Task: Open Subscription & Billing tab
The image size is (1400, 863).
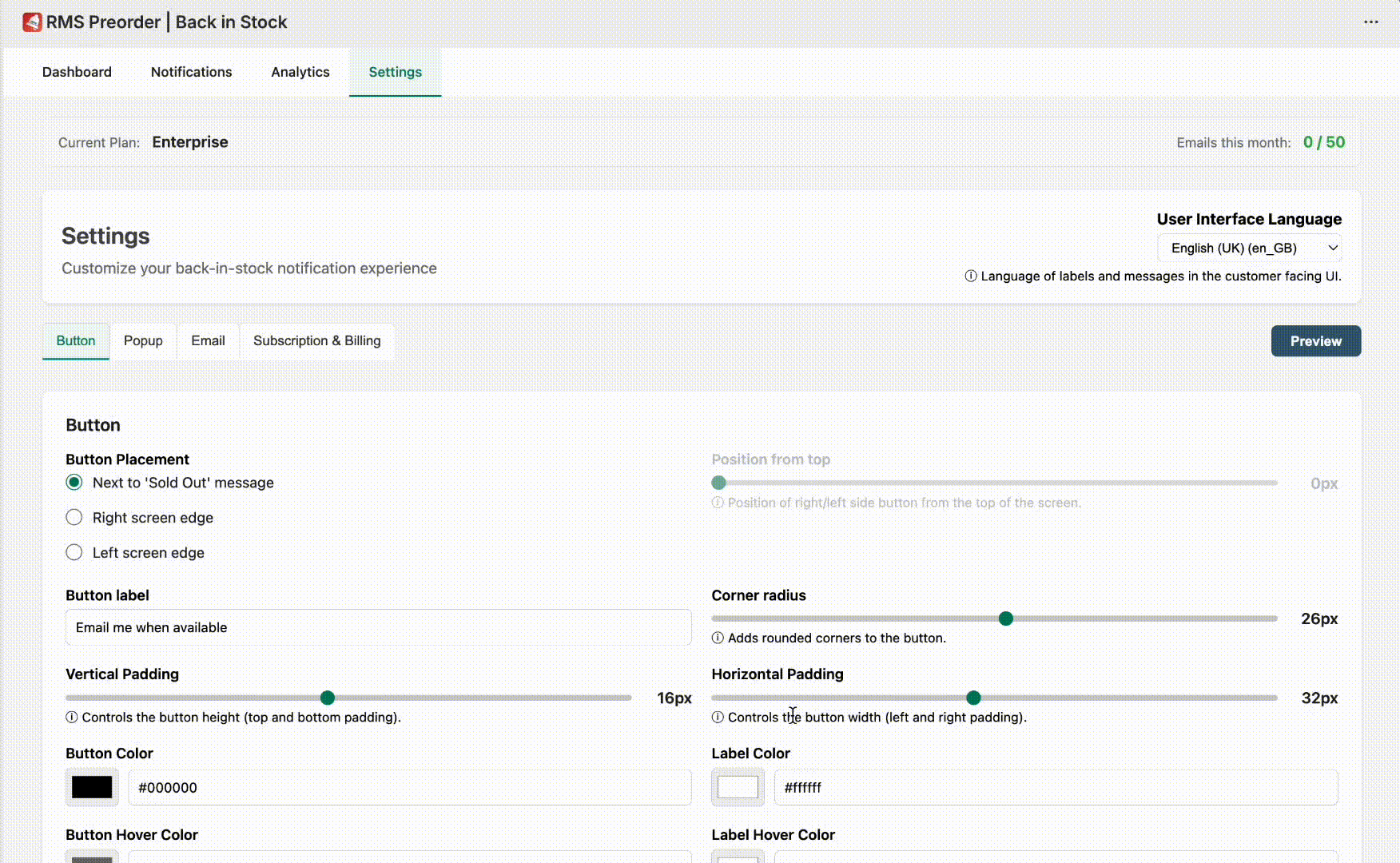Action: point(316,341)
